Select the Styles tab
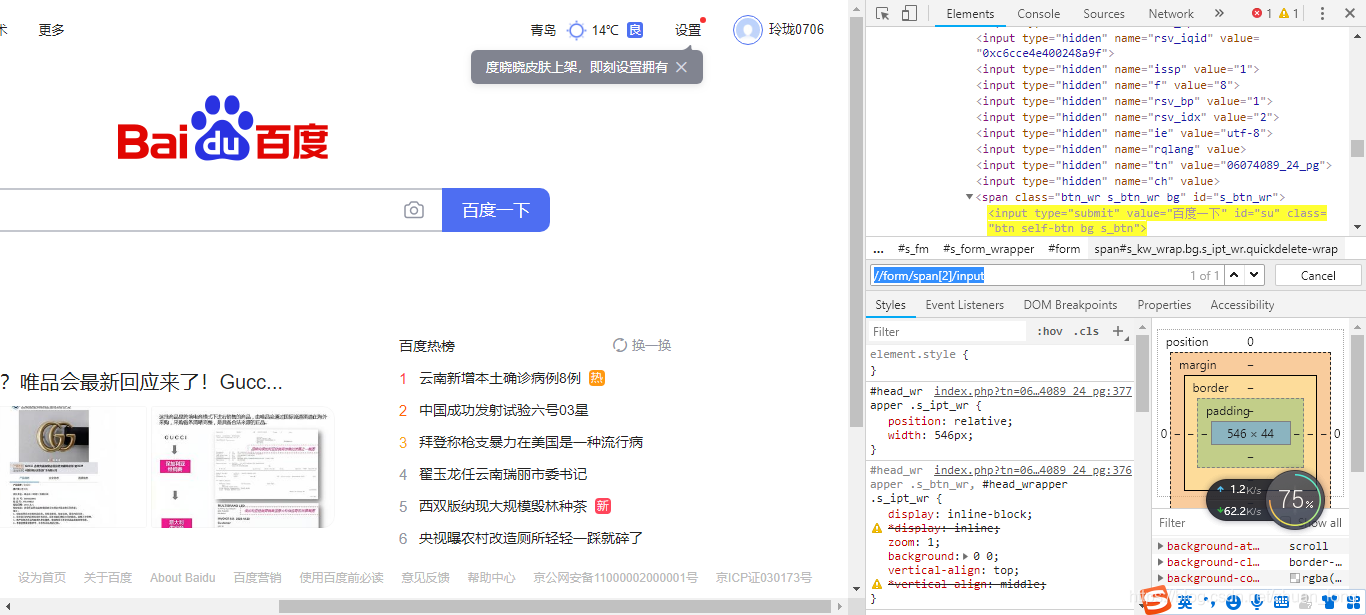Image resolution: width=1366 pixels, height=615 pixels. tap(890, 305)
